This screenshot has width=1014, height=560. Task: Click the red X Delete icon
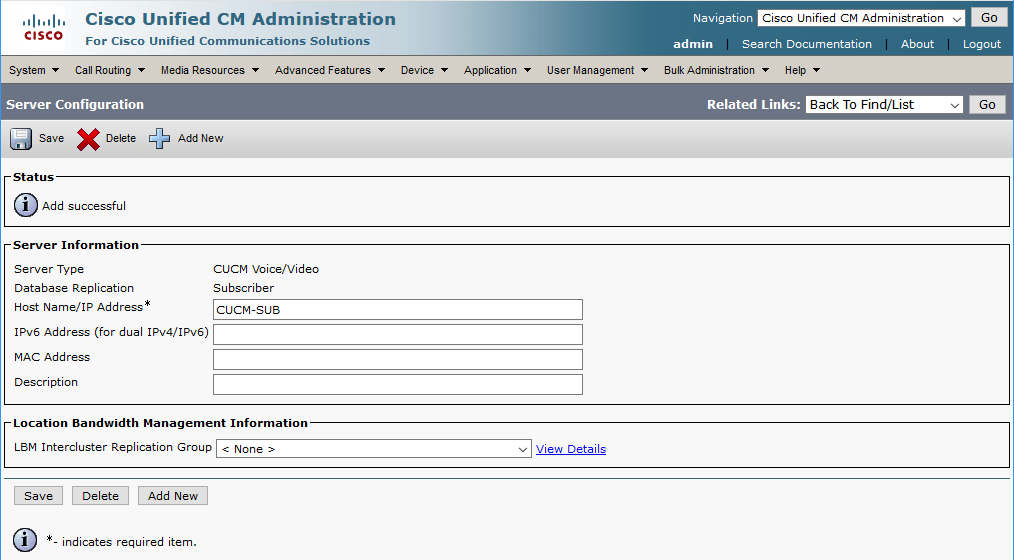pos(88,138)
